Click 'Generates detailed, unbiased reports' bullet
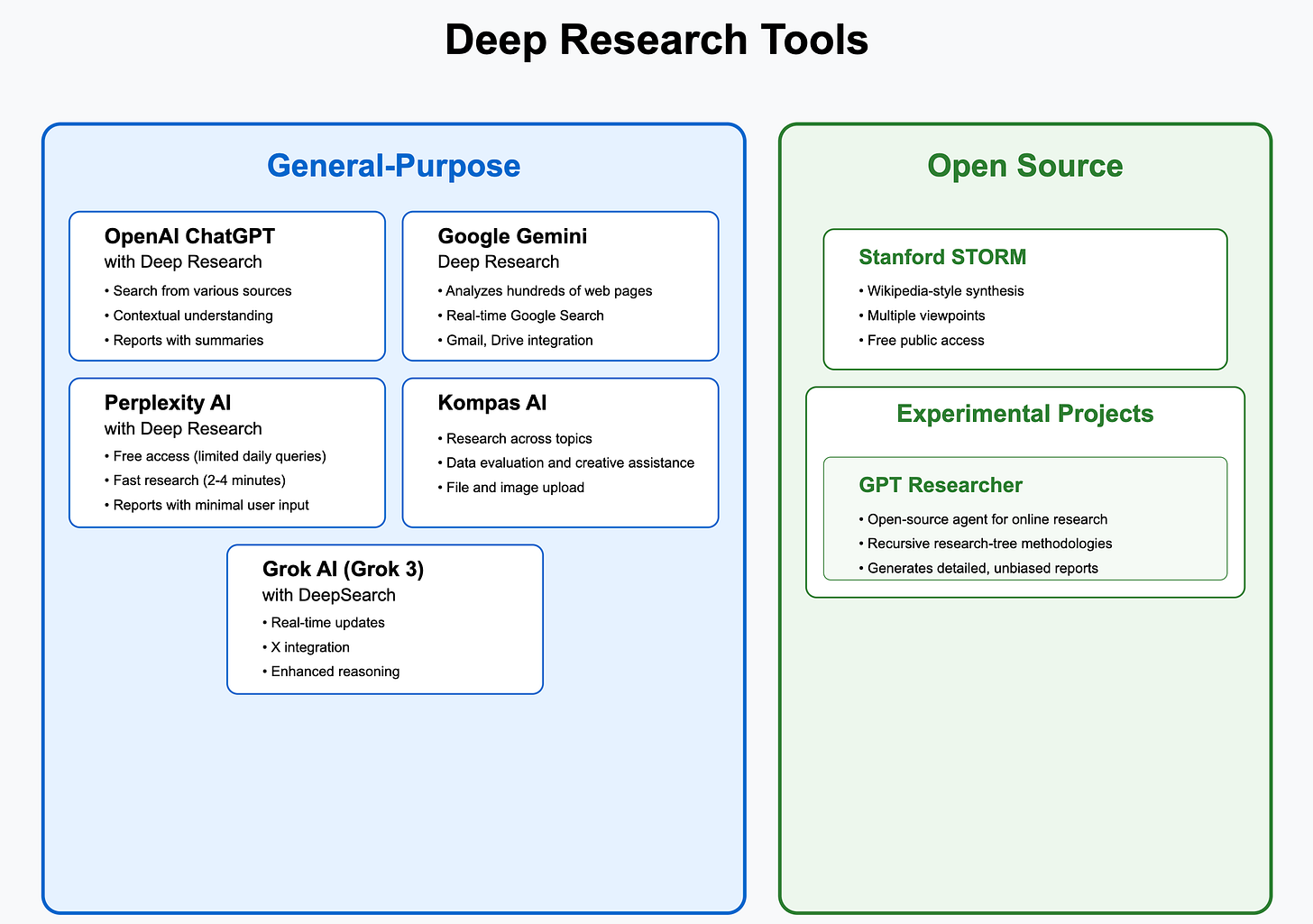This screenshot has width=1313, height=924. point(978,568)
